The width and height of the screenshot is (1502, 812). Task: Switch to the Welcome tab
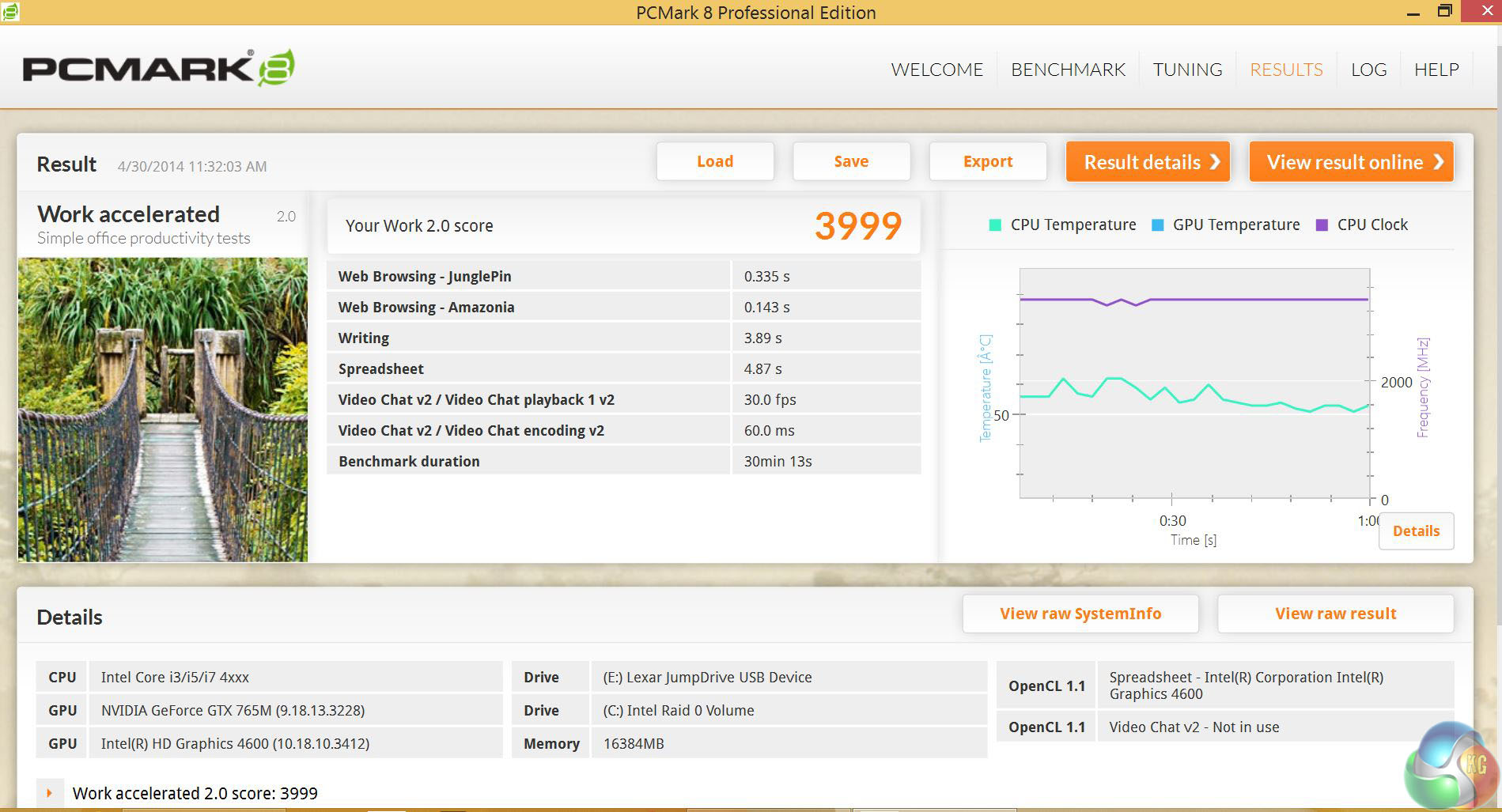[936, 70]
